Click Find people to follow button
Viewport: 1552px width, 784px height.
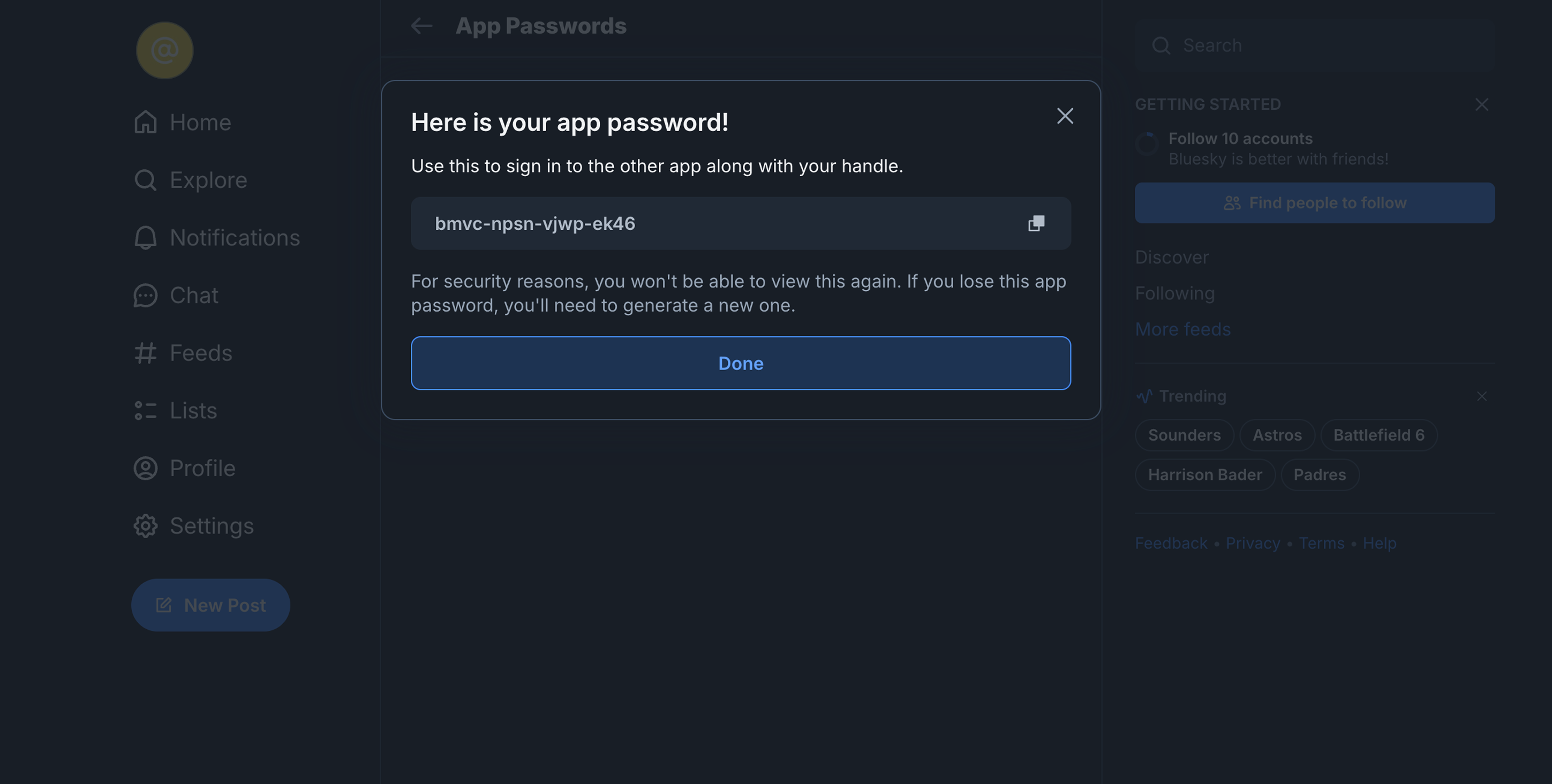coord(1314,203)
